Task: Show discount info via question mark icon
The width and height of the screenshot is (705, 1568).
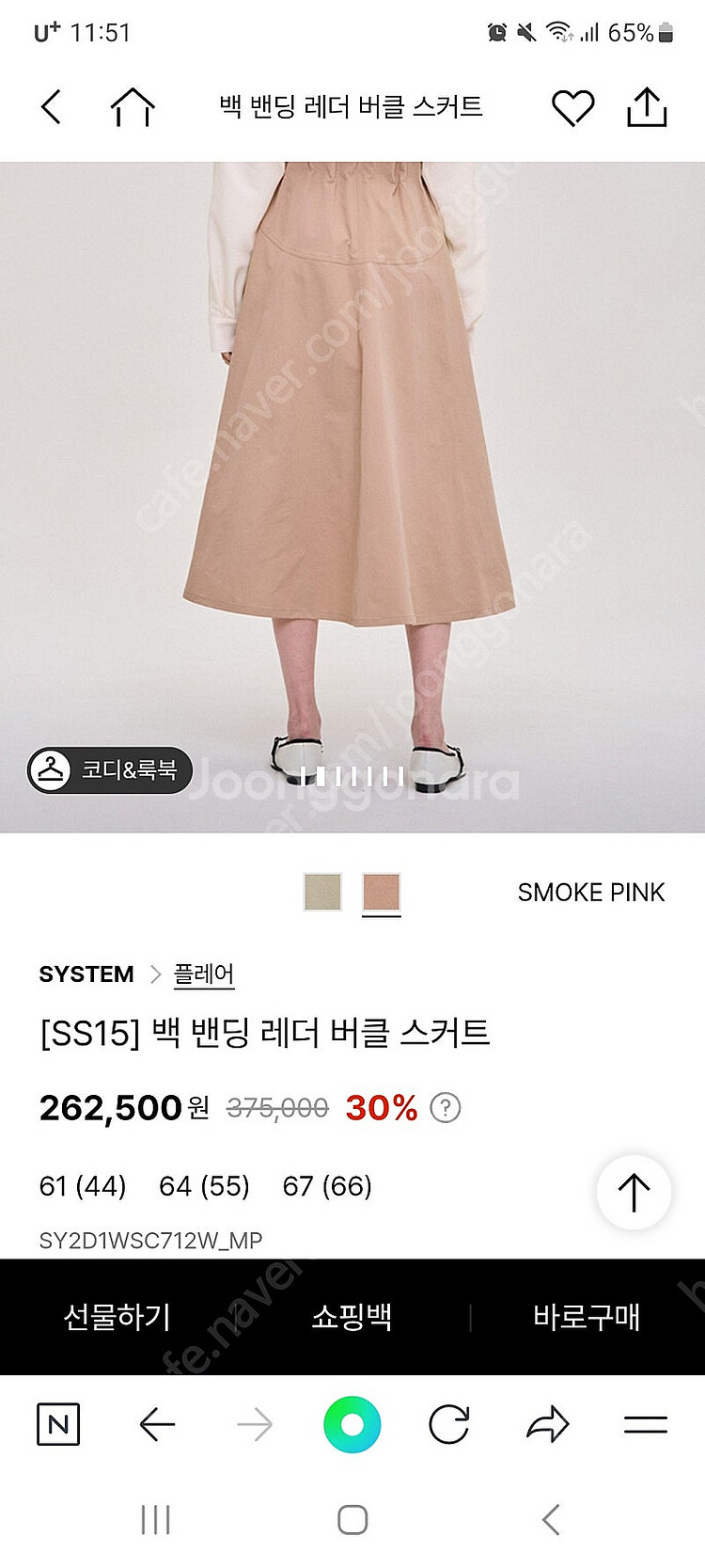Action: [x=446, y=1108]
